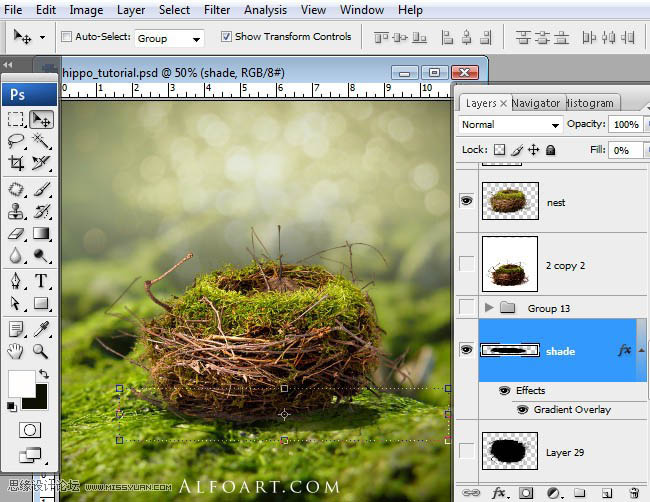Viewport: 650px width, 502px height.
Task: Select the Eraser tool
Action: [x=16, y=234]
